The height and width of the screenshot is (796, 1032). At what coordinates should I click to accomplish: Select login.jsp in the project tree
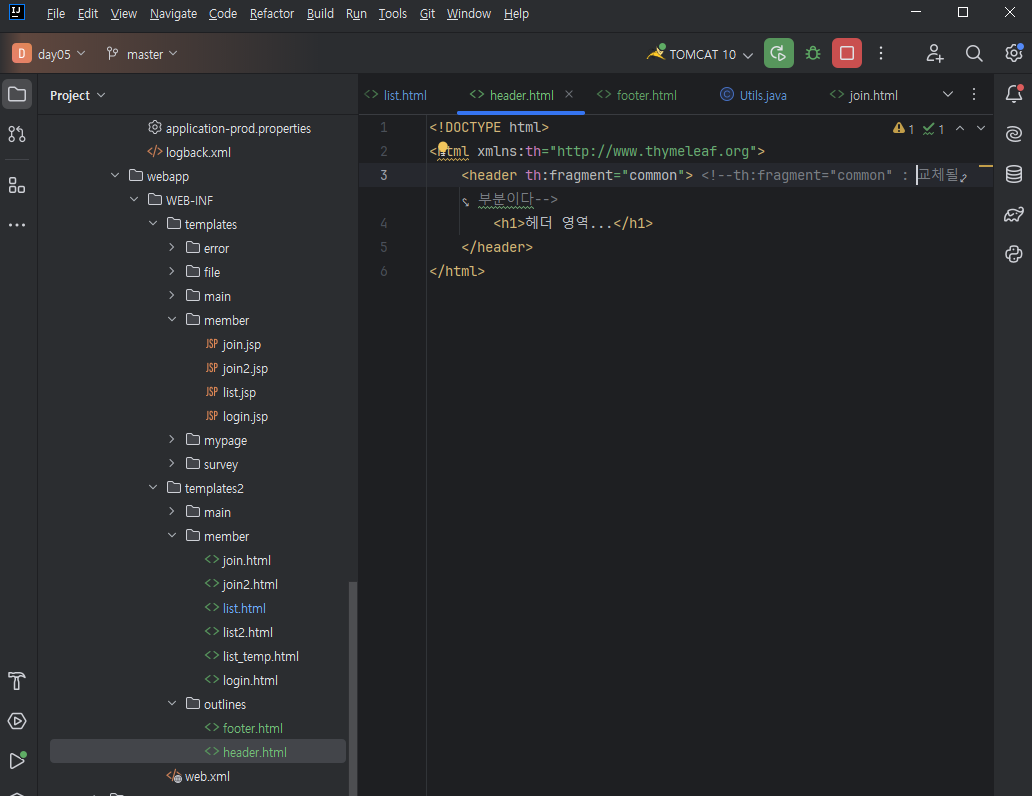237,416
